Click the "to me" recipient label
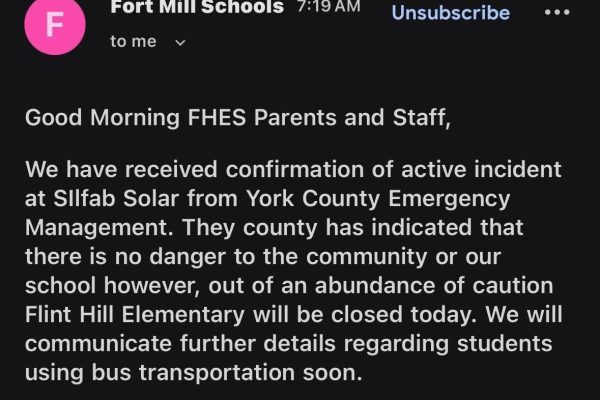 [x=133, y=42]
